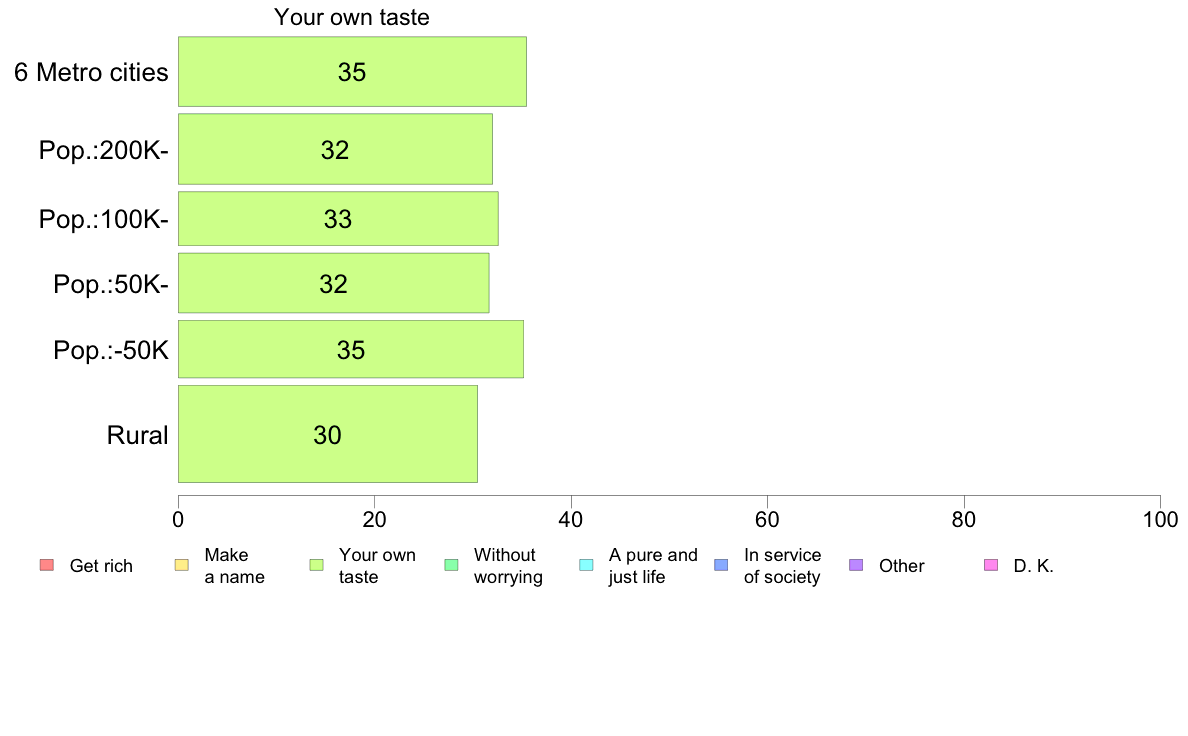Viewport: 1188px width, 736px height.
Task: Click the 6 Metro cities label
Action: click(91, 73)
